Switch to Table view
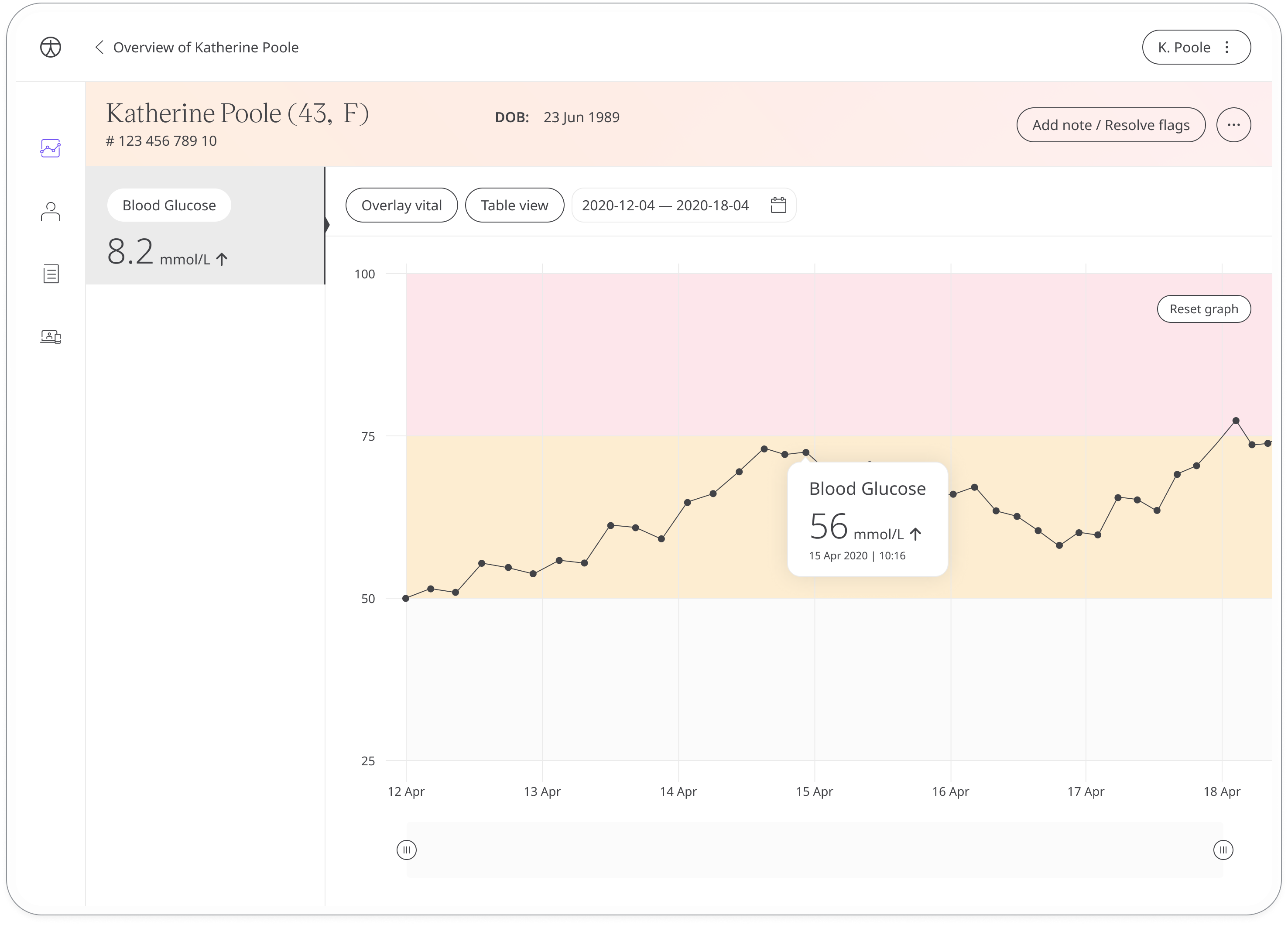The image size is (1288, 925). point(514,205)
